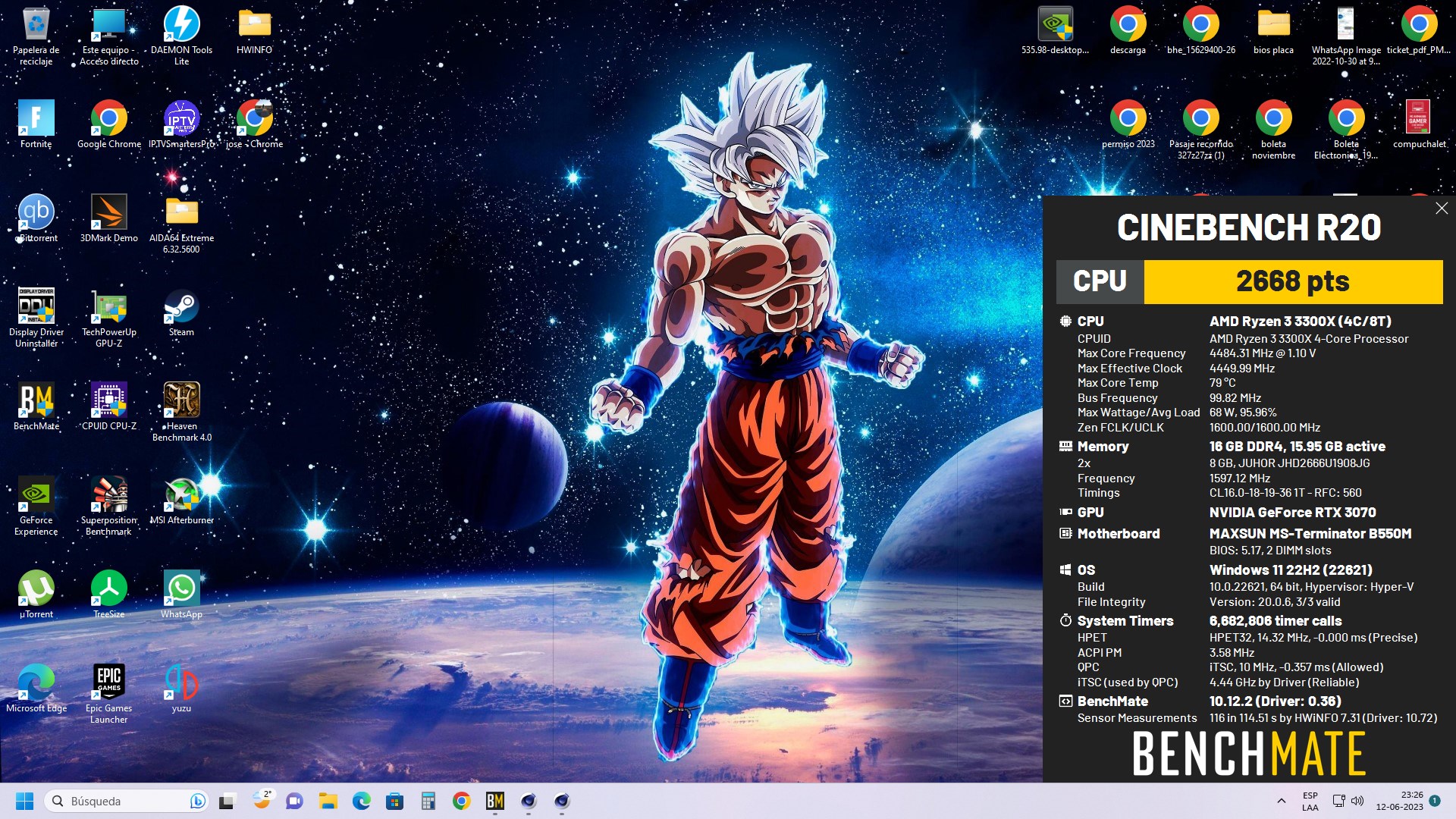Viewport: 1456px width, 819px height.
Task: Open Boleta Electronica_19 file icon
Action: click(1346, 130)
